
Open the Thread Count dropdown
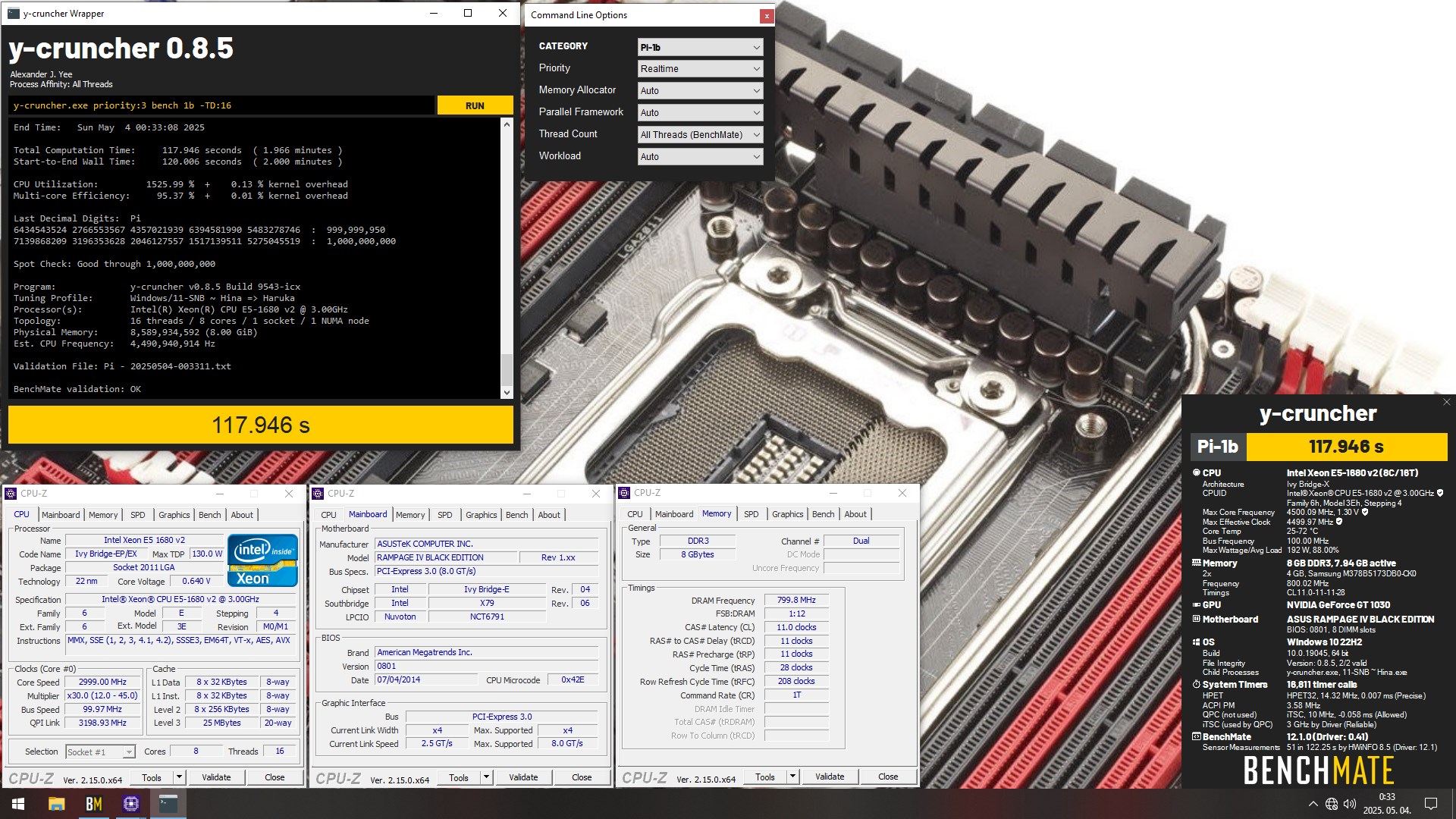[700, 135]
